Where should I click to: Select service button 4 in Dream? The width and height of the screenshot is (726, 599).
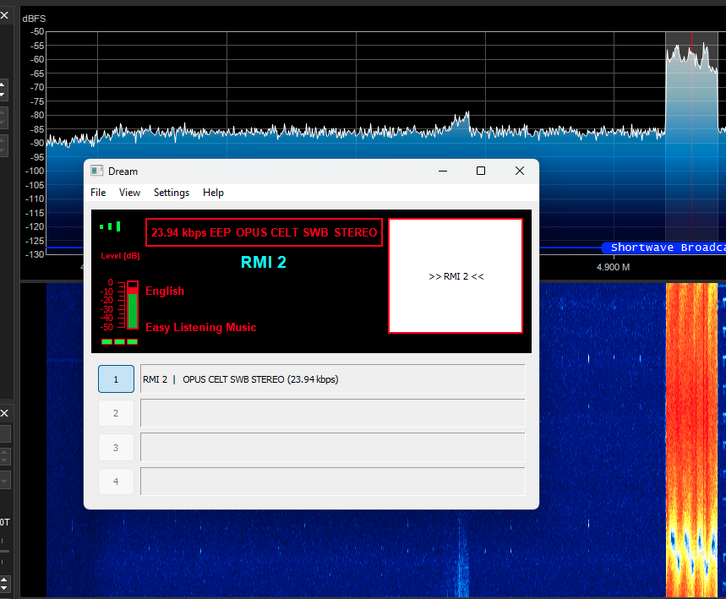tap(116, 481)
